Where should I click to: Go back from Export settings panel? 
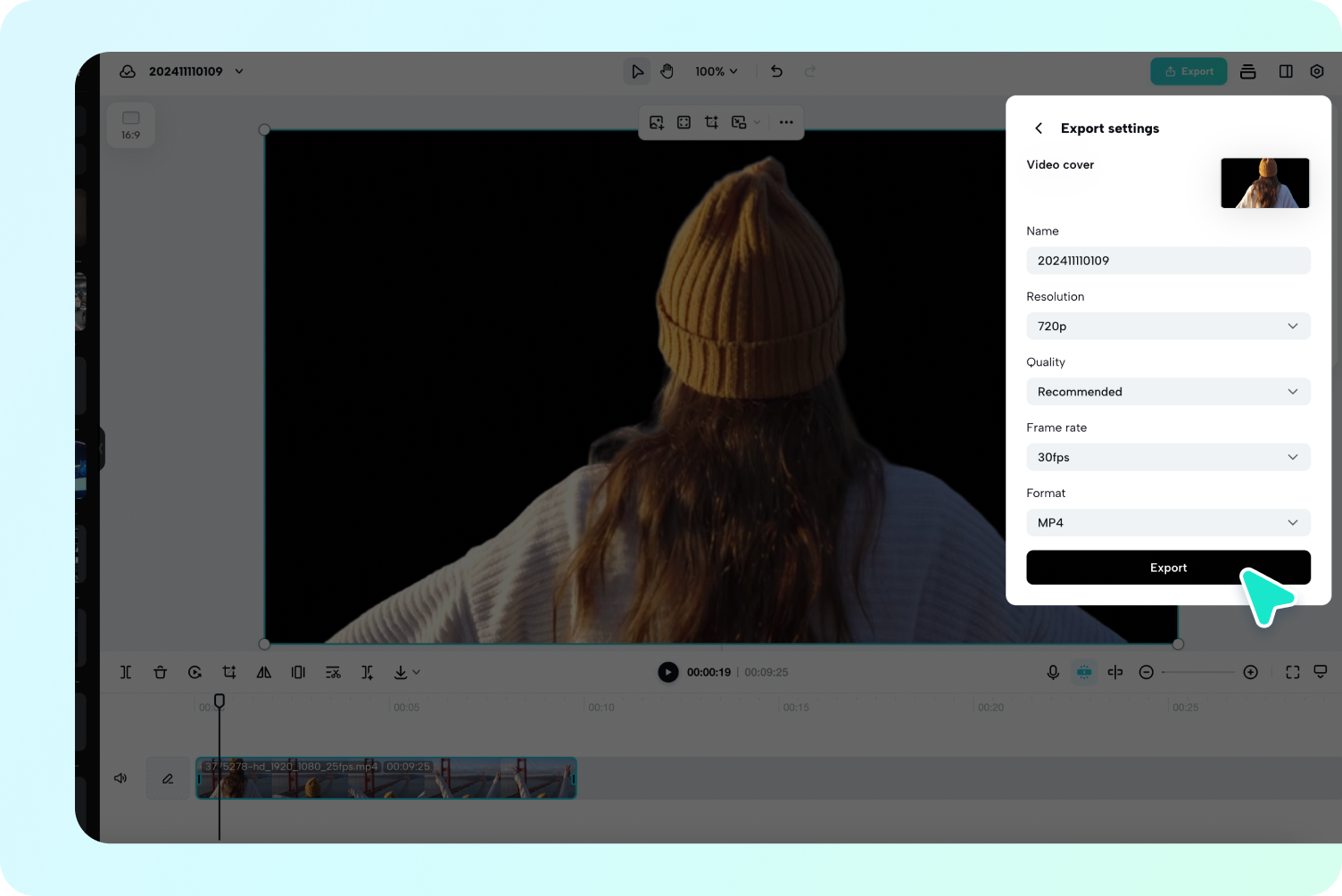pos(1038,128)
